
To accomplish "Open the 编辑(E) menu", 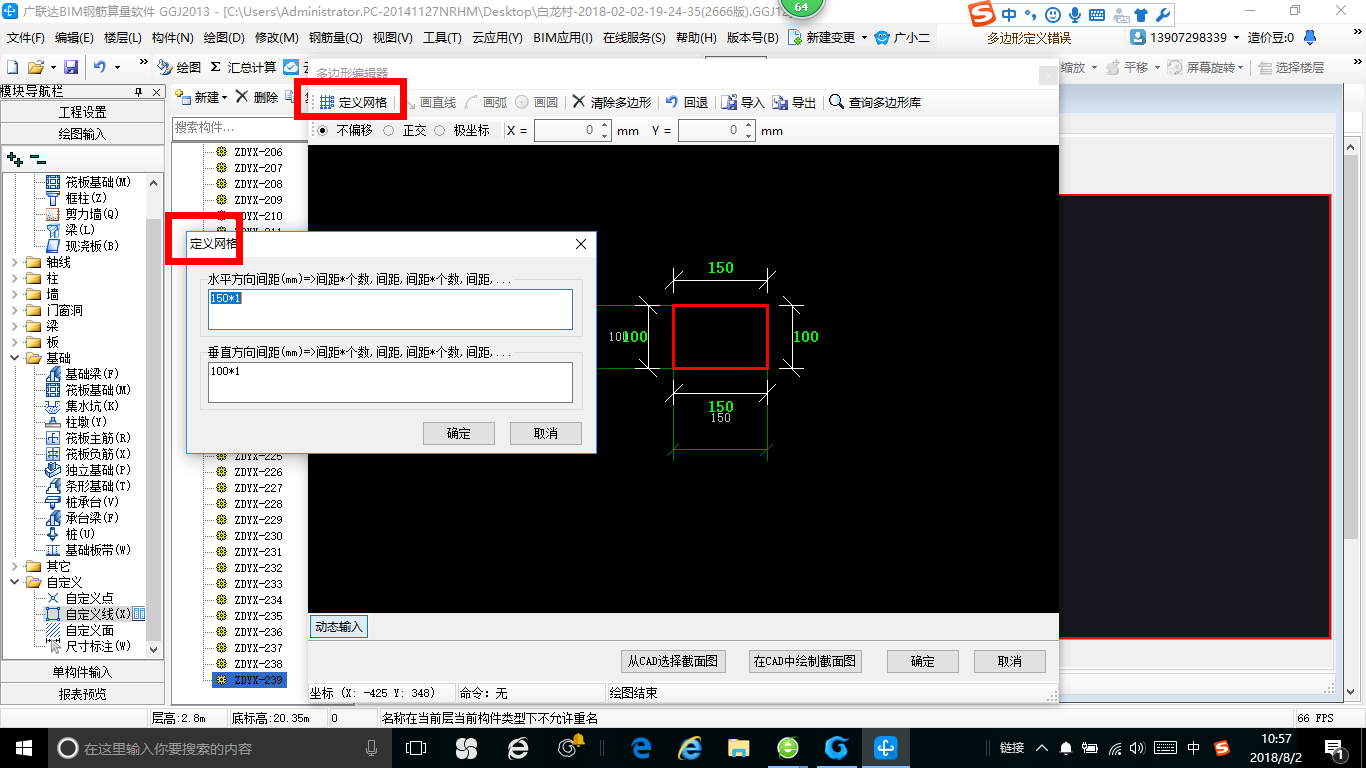I will (74, 38).
